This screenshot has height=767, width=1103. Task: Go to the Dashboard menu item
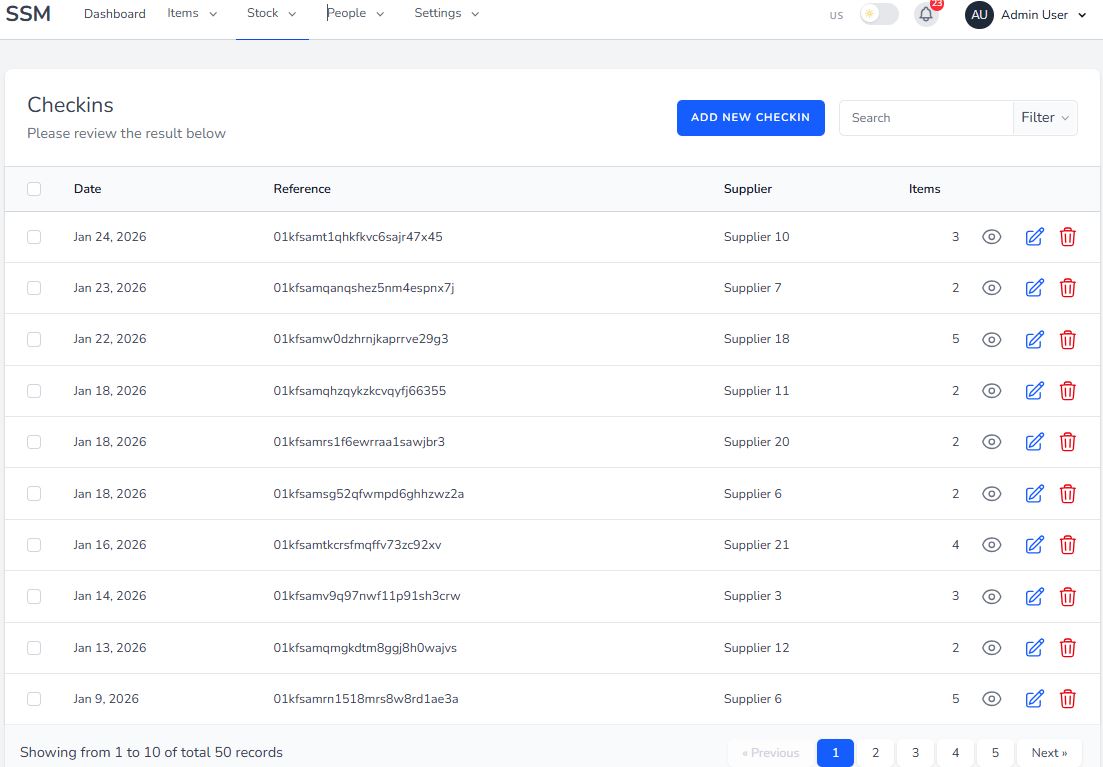114,14
